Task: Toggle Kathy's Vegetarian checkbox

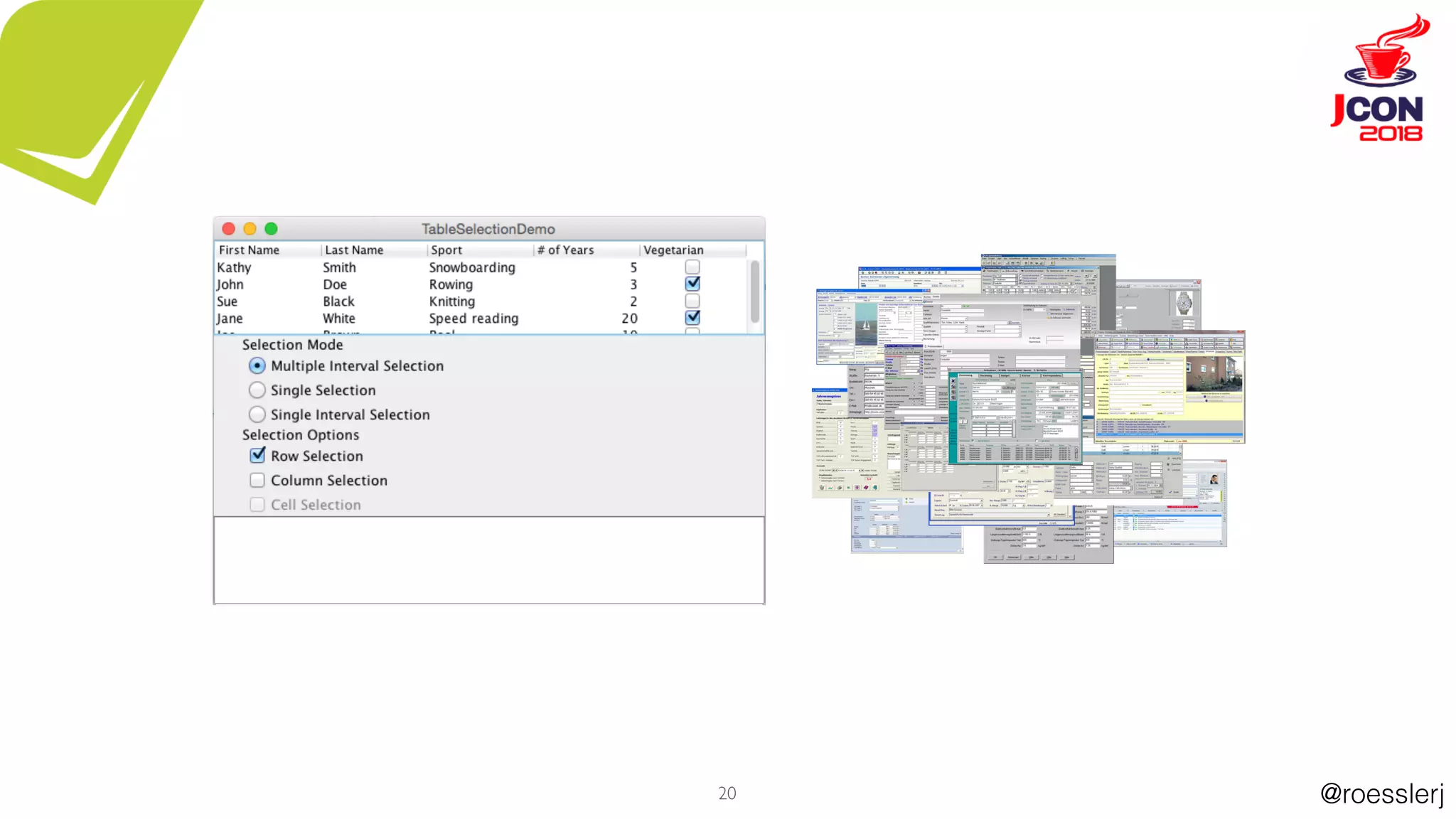Action: click(692, 267)
